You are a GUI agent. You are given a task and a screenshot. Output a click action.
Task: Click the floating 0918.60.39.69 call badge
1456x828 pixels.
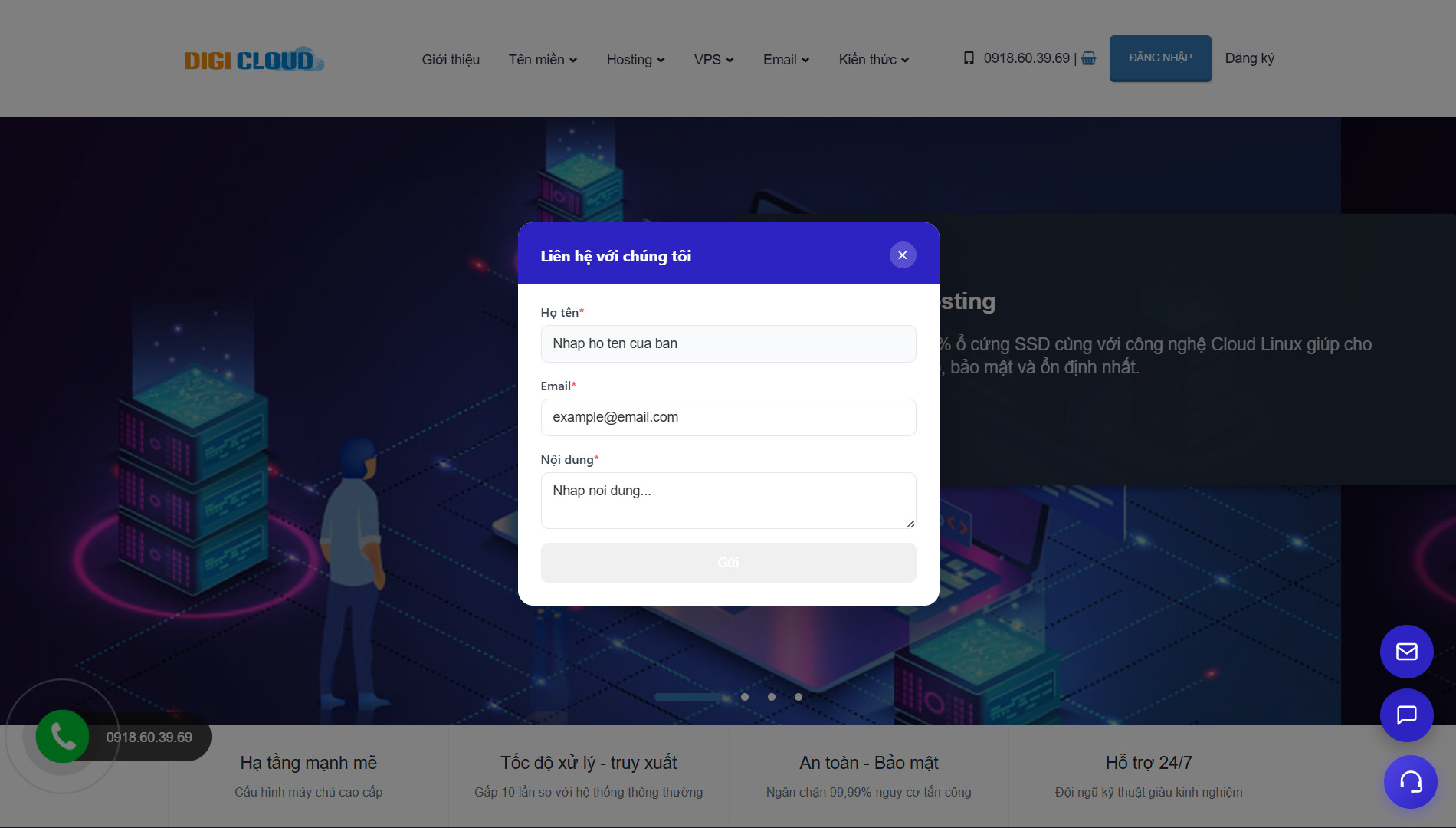pos(149,738)
